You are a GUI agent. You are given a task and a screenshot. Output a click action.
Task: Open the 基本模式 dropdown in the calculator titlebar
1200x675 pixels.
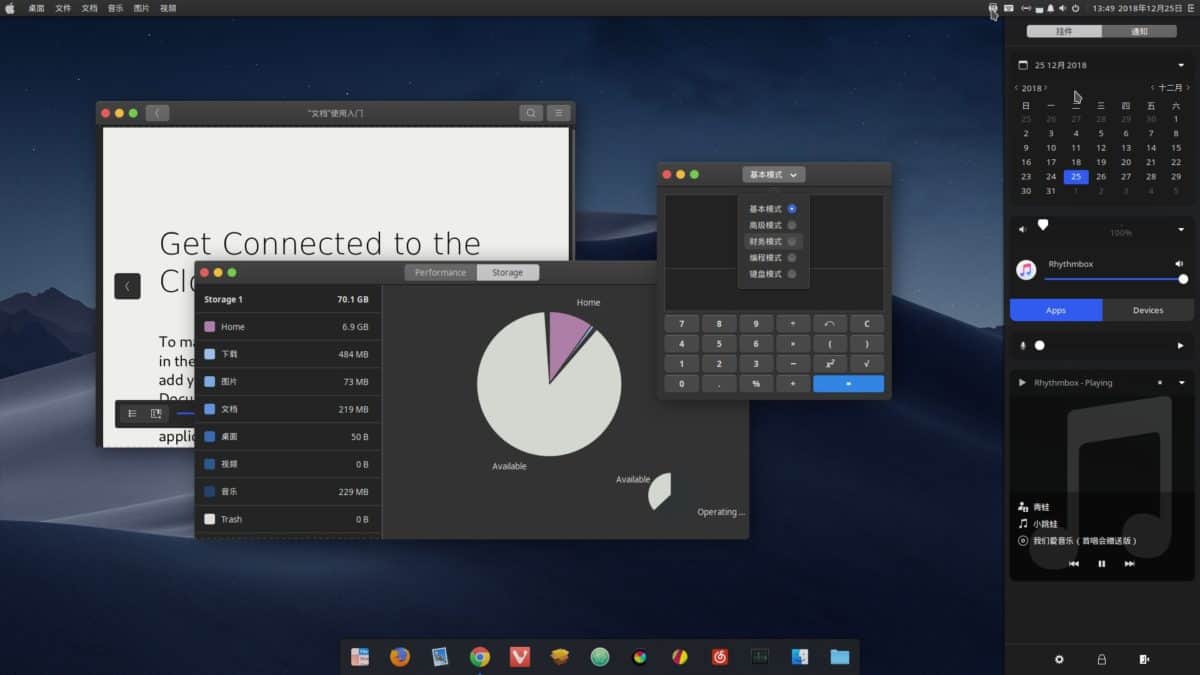[x=773, y=174]
